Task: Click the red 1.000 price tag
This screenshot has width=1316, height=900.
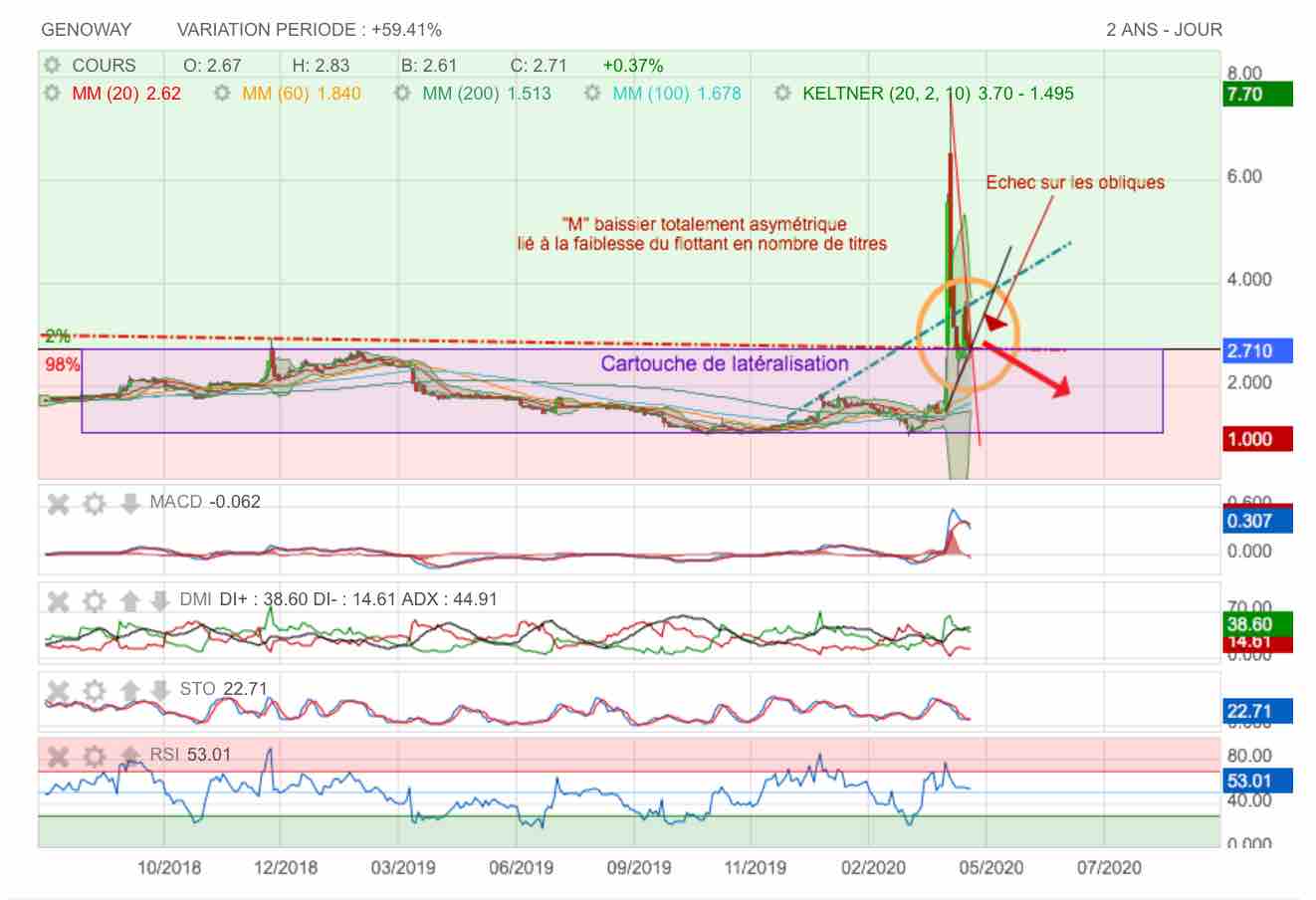Action: (1258, 439)
